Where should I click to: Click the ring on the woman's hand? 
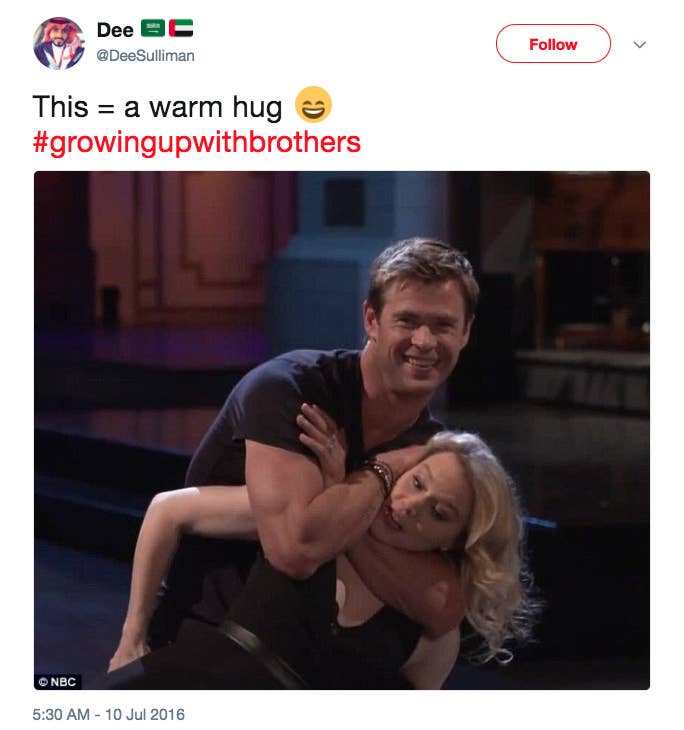coord(332,441)
